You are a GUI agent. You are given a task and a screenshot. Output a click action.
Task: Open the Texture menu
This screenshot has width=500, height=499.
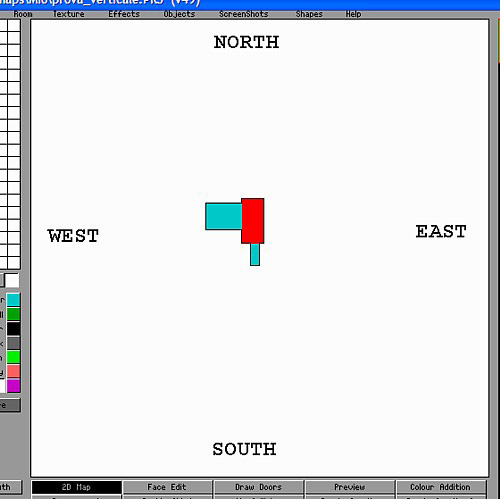(68, 14)
